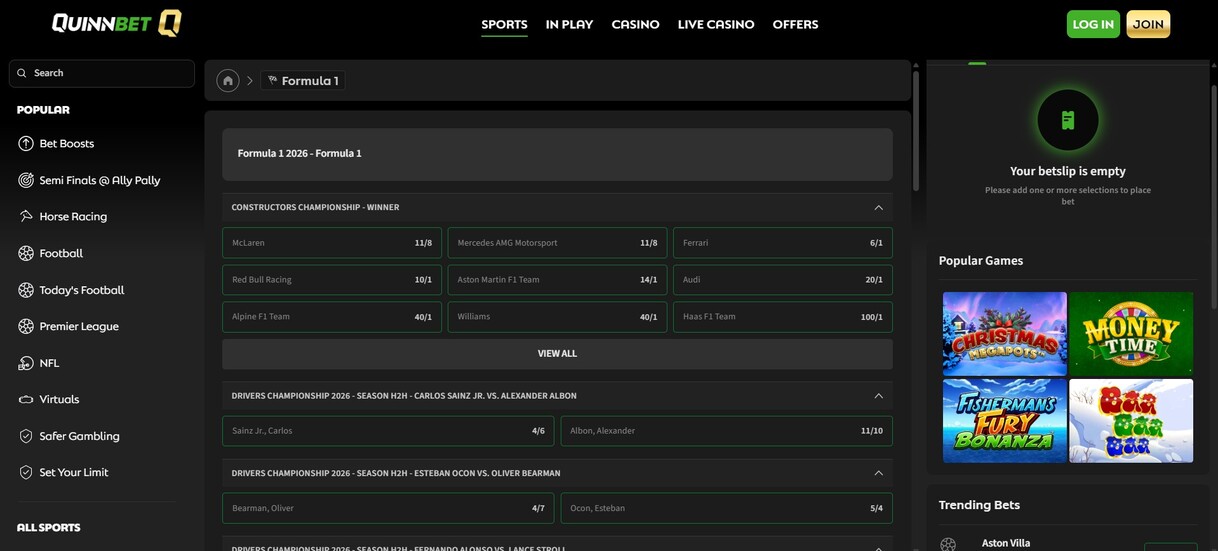
Task: Click the Semi Finals darts icon
Action: pos(26,180)
